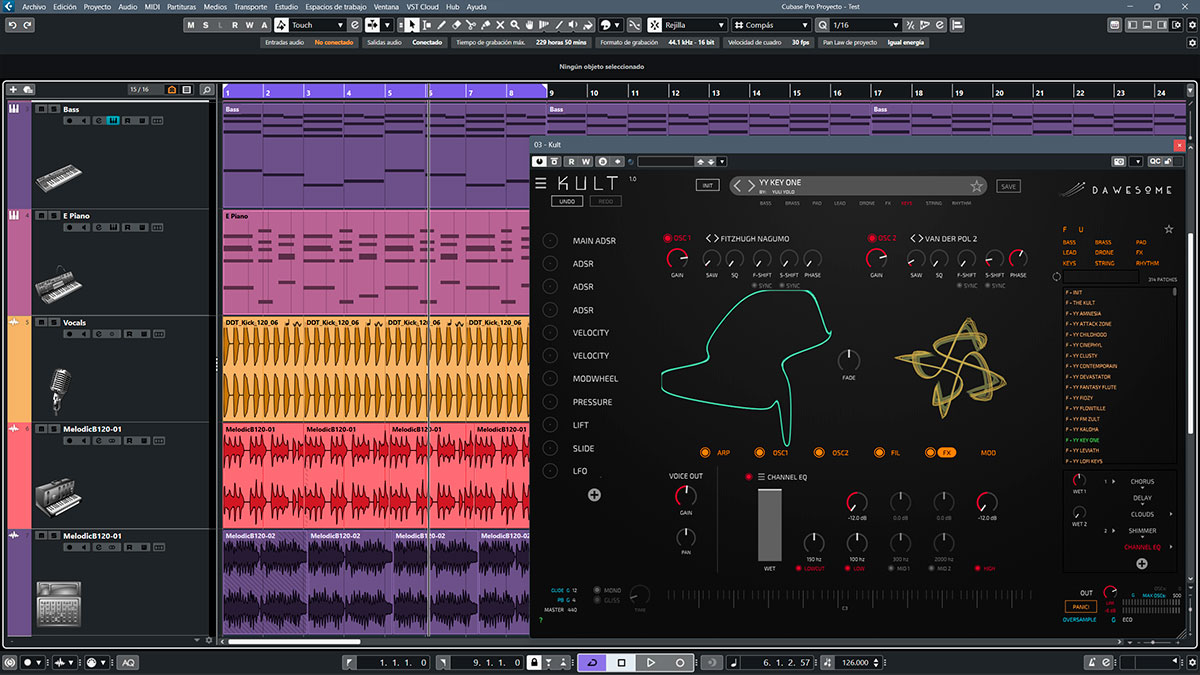The height and width of the screenshot is (675, 1200).
Task: Click the Stop transport button
Action: (x=621, y=662)
